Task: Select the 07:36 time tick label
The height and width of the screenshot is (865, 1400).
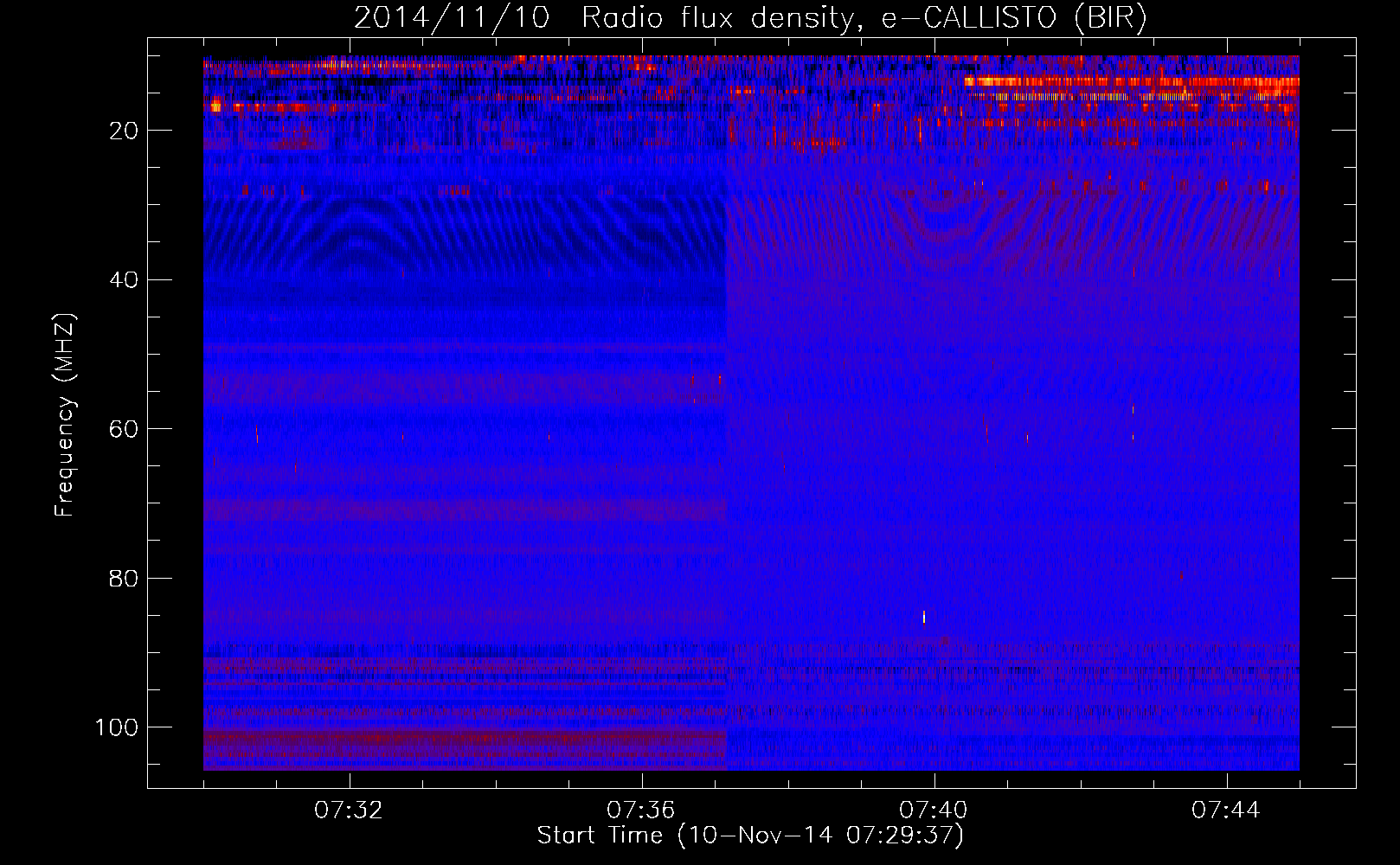Action: (x=642, y=811)
